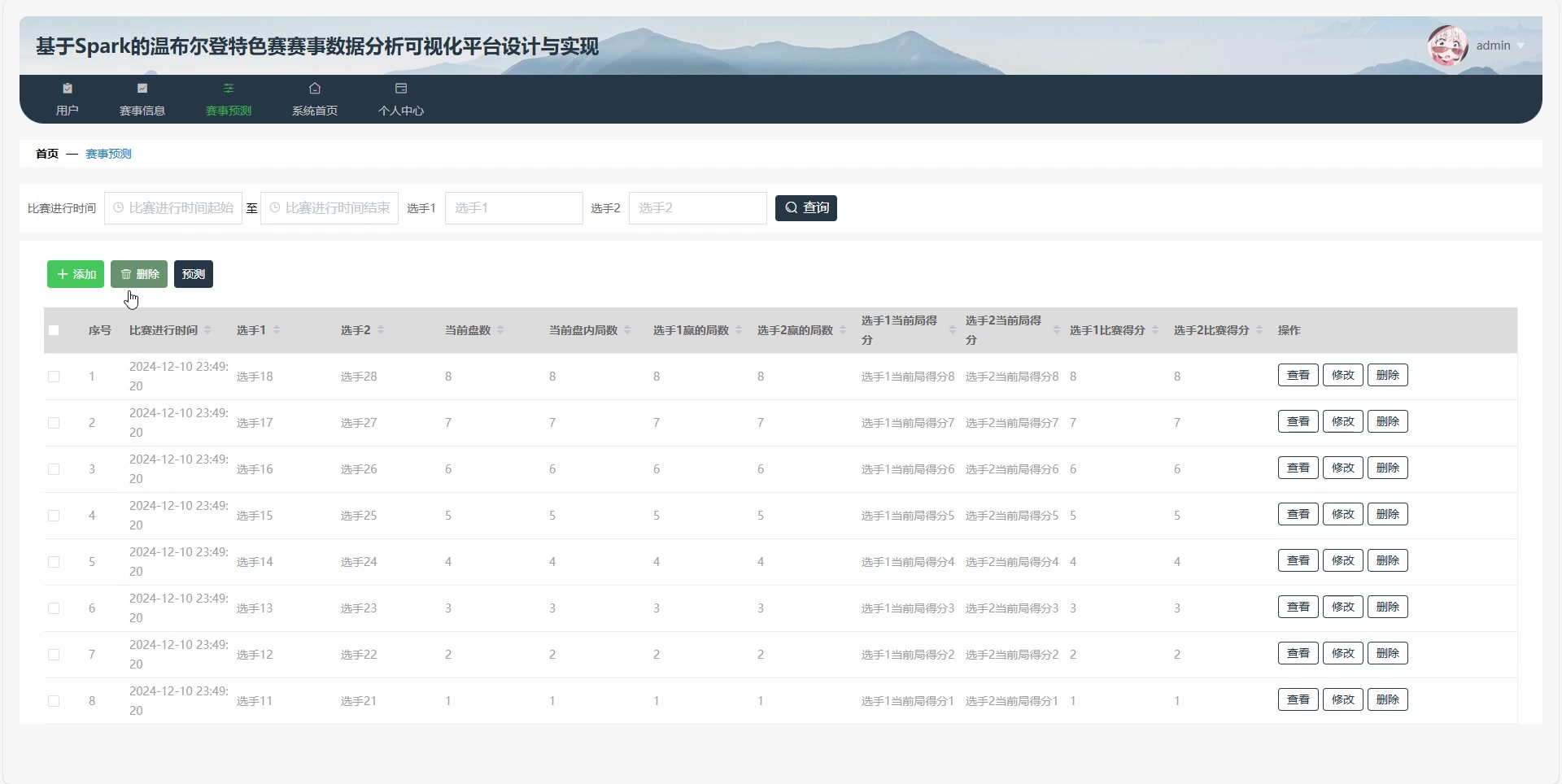Image resolution: width=1562 pixels, height=784 pixels.
Task: Click the 选手21 cell
Action: (359, 701)
